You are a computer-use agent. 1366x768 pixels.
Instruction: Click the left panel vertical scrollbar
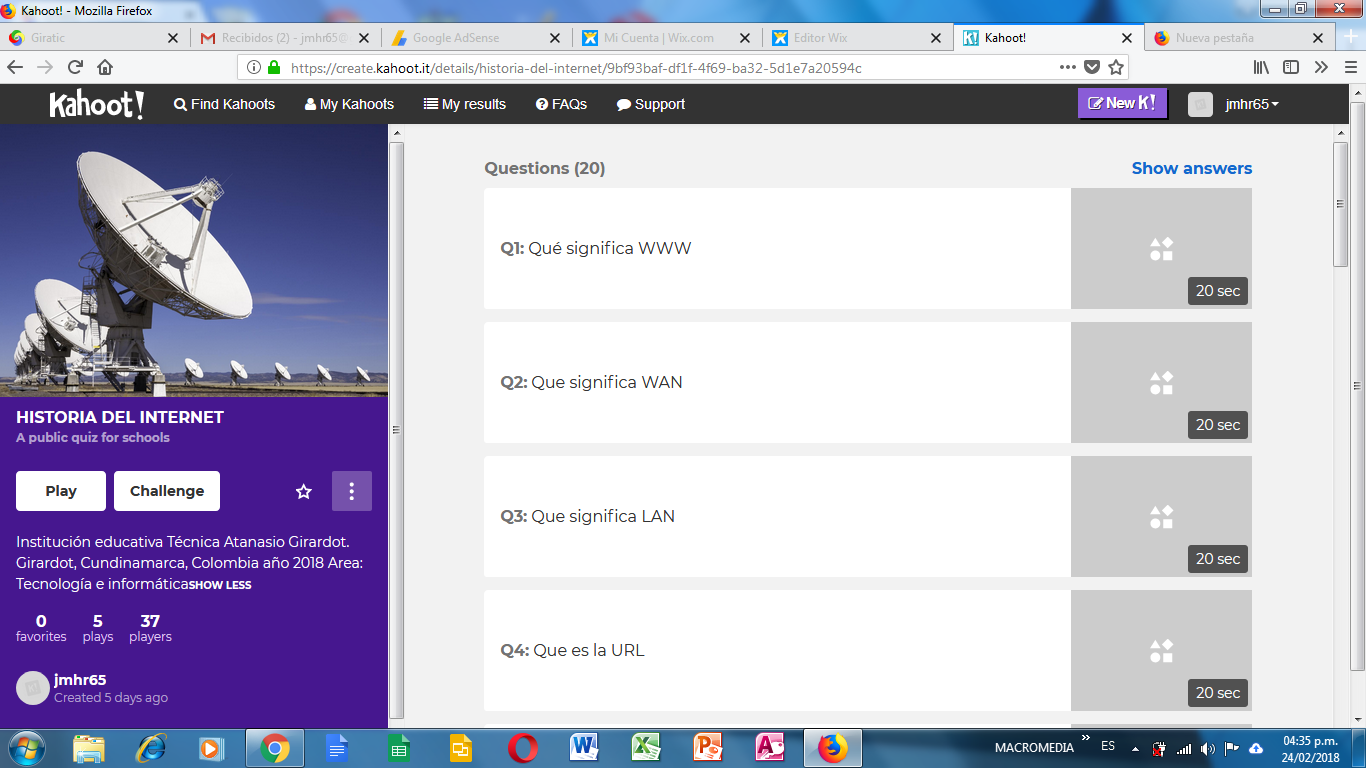point(396,430)
